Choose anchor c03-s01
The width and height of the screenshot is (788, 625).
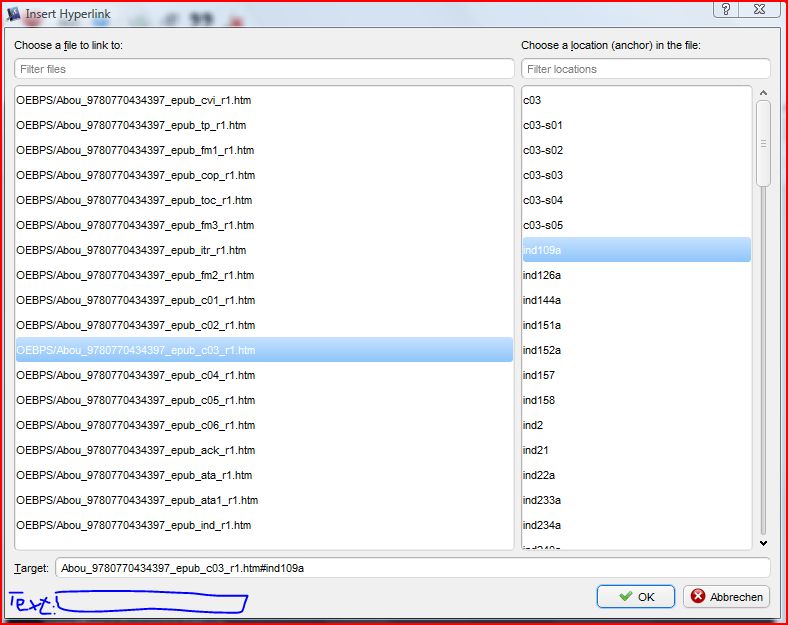coord(637,125)
